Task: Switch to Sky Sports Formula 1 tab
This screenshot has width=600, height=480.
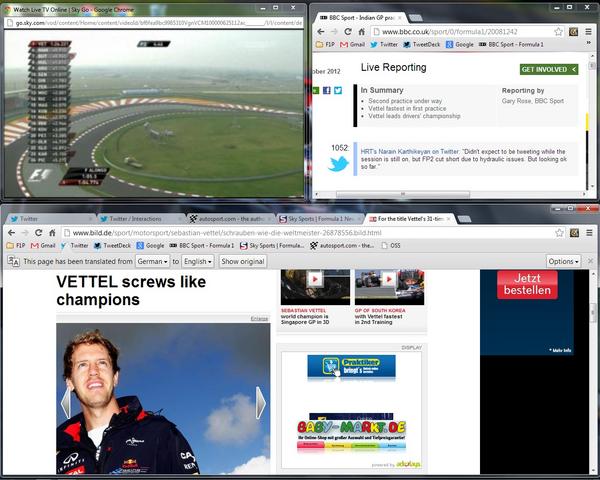Action: [319, 219]
